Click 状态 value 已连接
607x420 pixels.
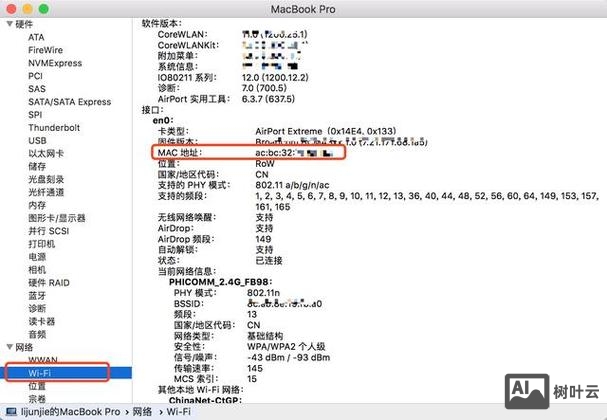[x=269, y=261]
